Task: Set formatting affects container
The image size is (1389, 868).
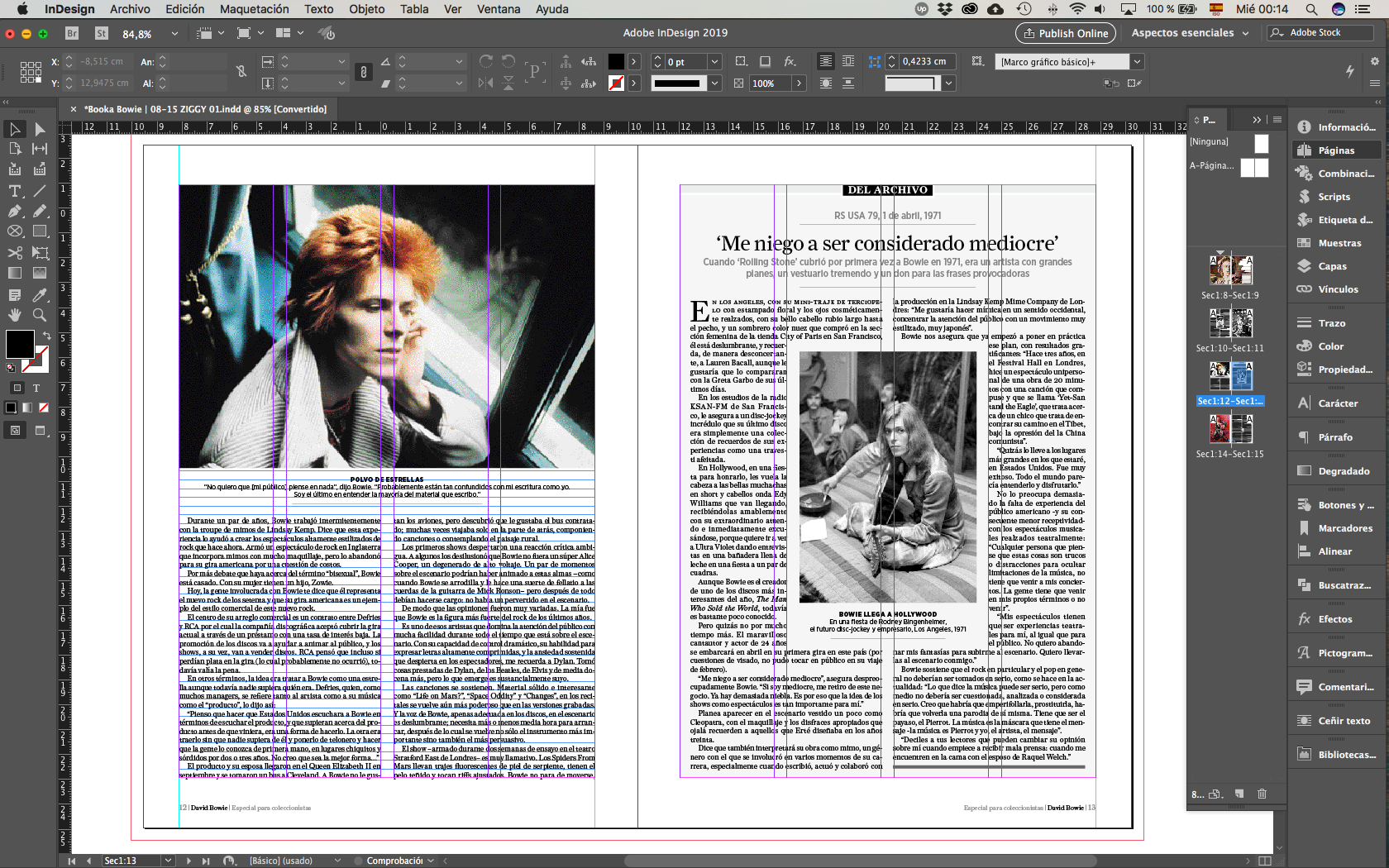Action: (17, 388)
